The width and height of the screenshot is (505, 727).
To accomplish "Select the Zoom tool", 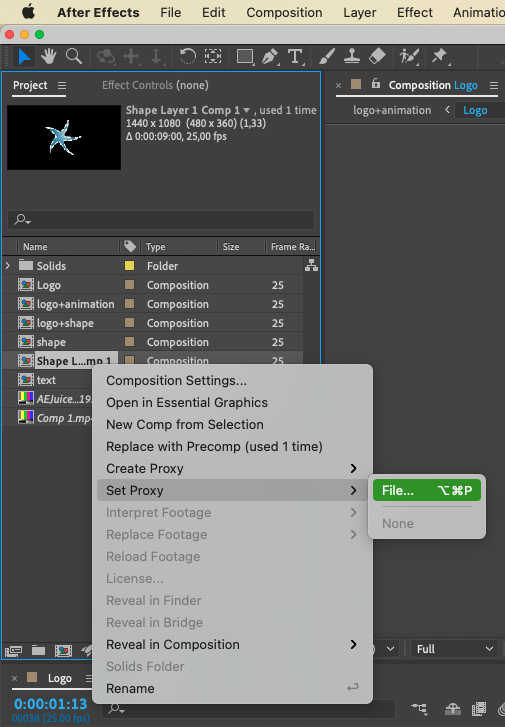I will click(74, 57).
